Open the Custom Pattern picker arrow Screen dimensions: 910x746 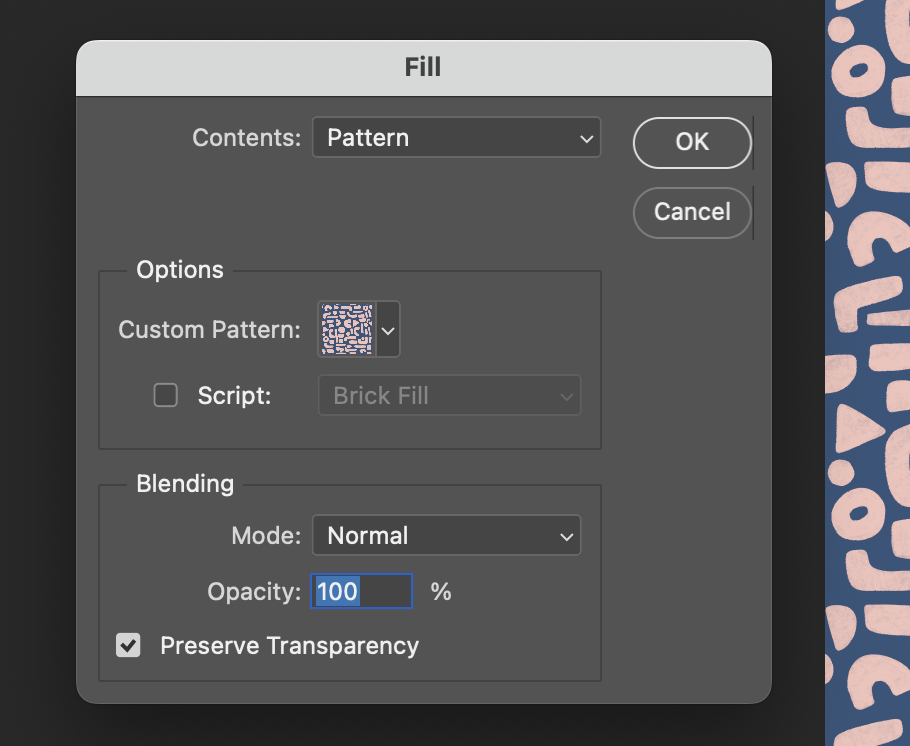[x=388, y=329]
